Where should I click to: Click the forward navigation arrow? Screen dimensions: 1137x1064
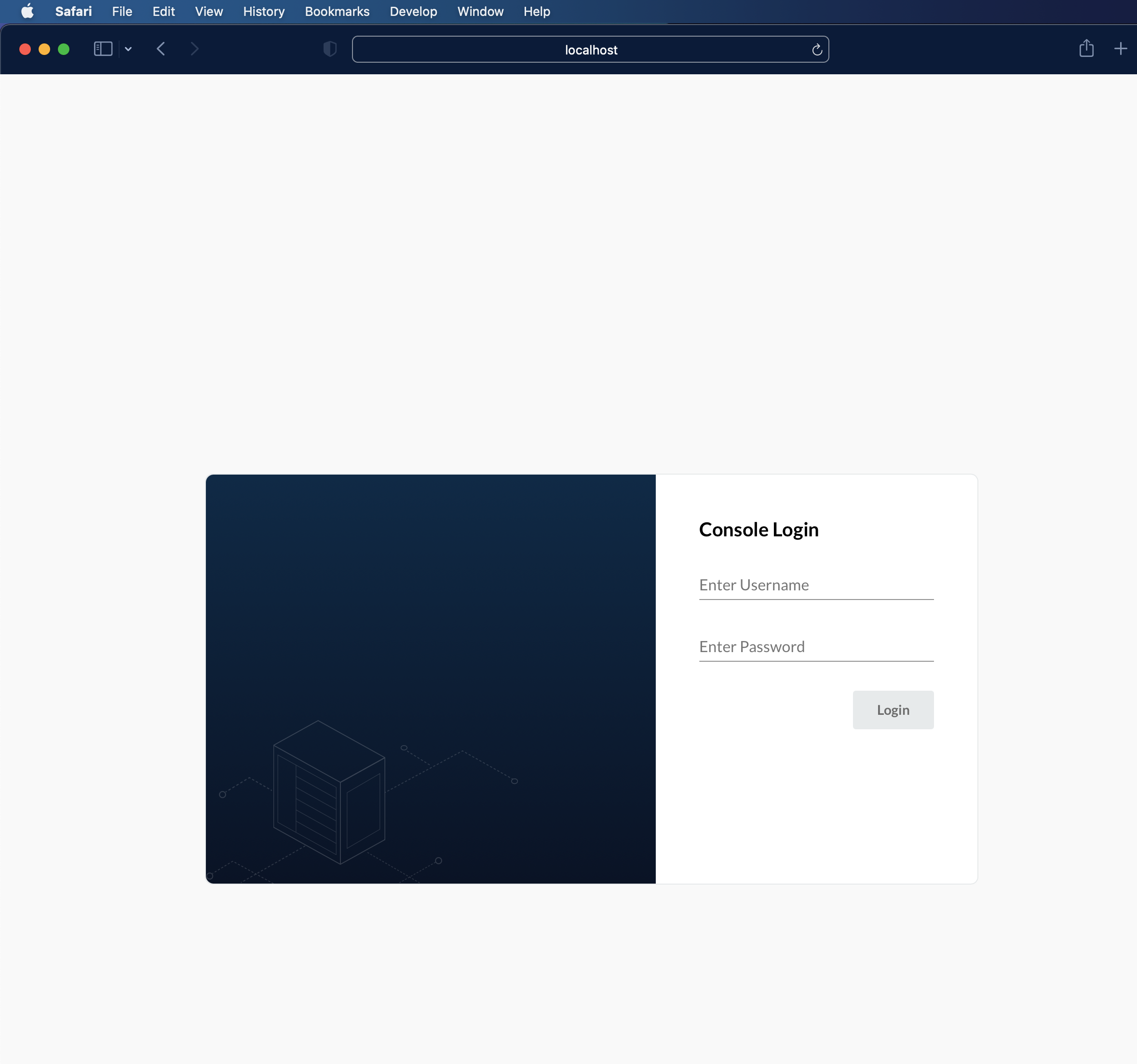coord(194,49)
